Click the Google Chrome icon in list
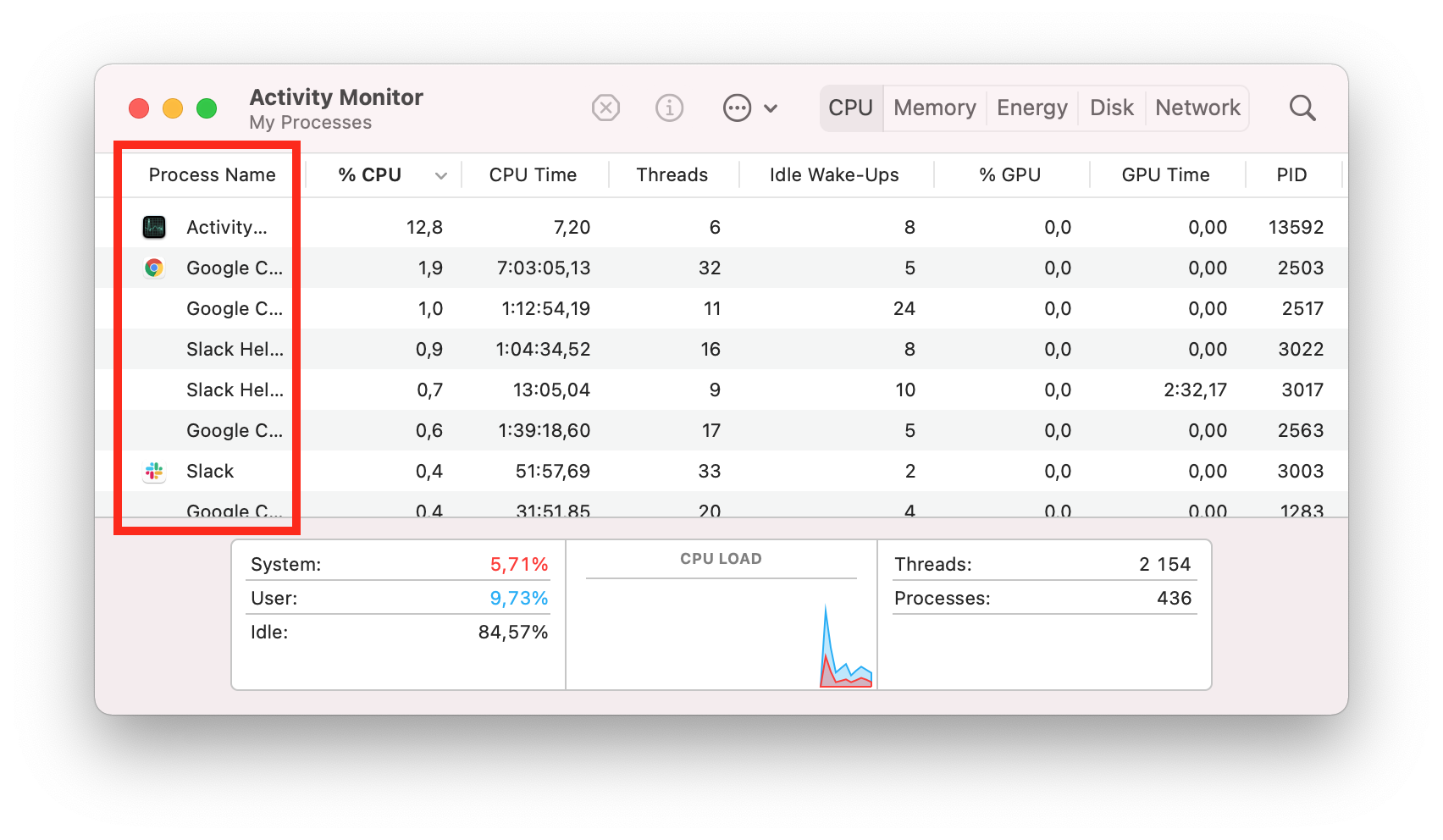The image size is (1443, 840). (x=154, y=268)
